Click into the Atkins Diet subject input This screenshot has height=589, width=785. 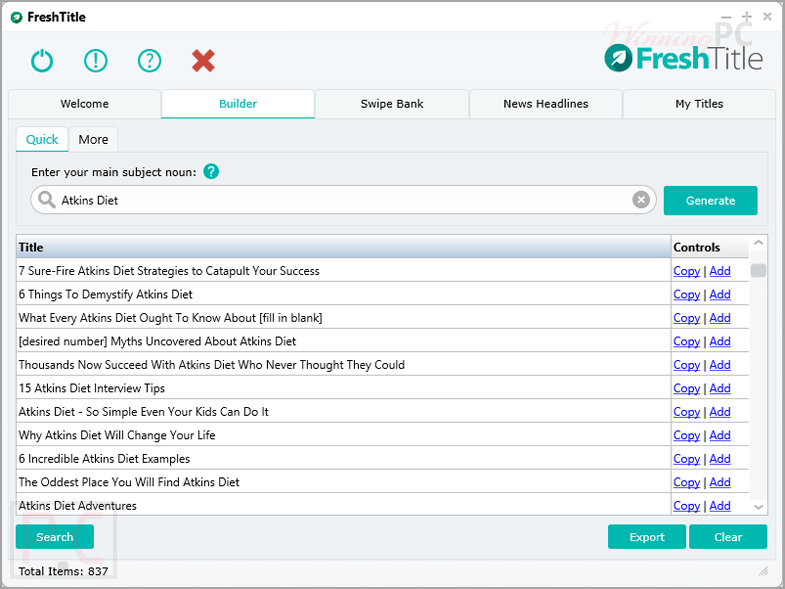[x=343, y=200]
